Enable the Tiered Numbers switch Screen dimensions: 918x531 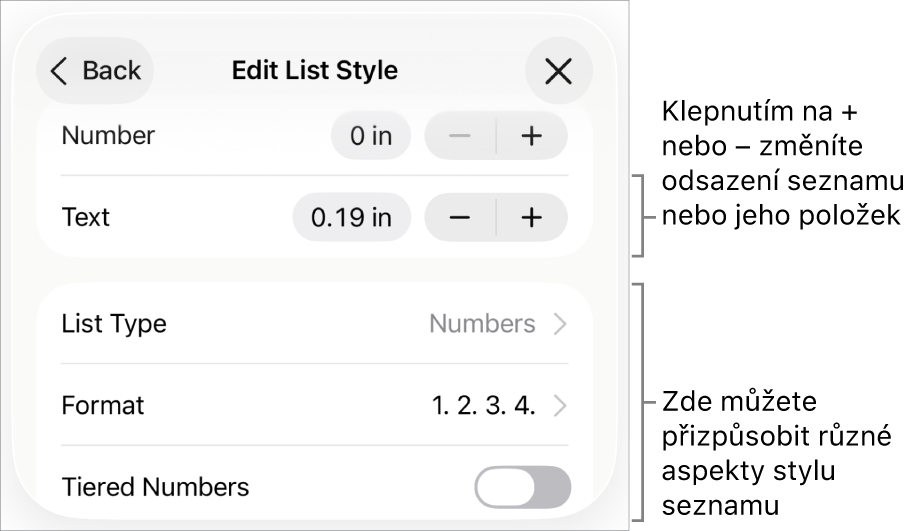(x=523, y=487)
